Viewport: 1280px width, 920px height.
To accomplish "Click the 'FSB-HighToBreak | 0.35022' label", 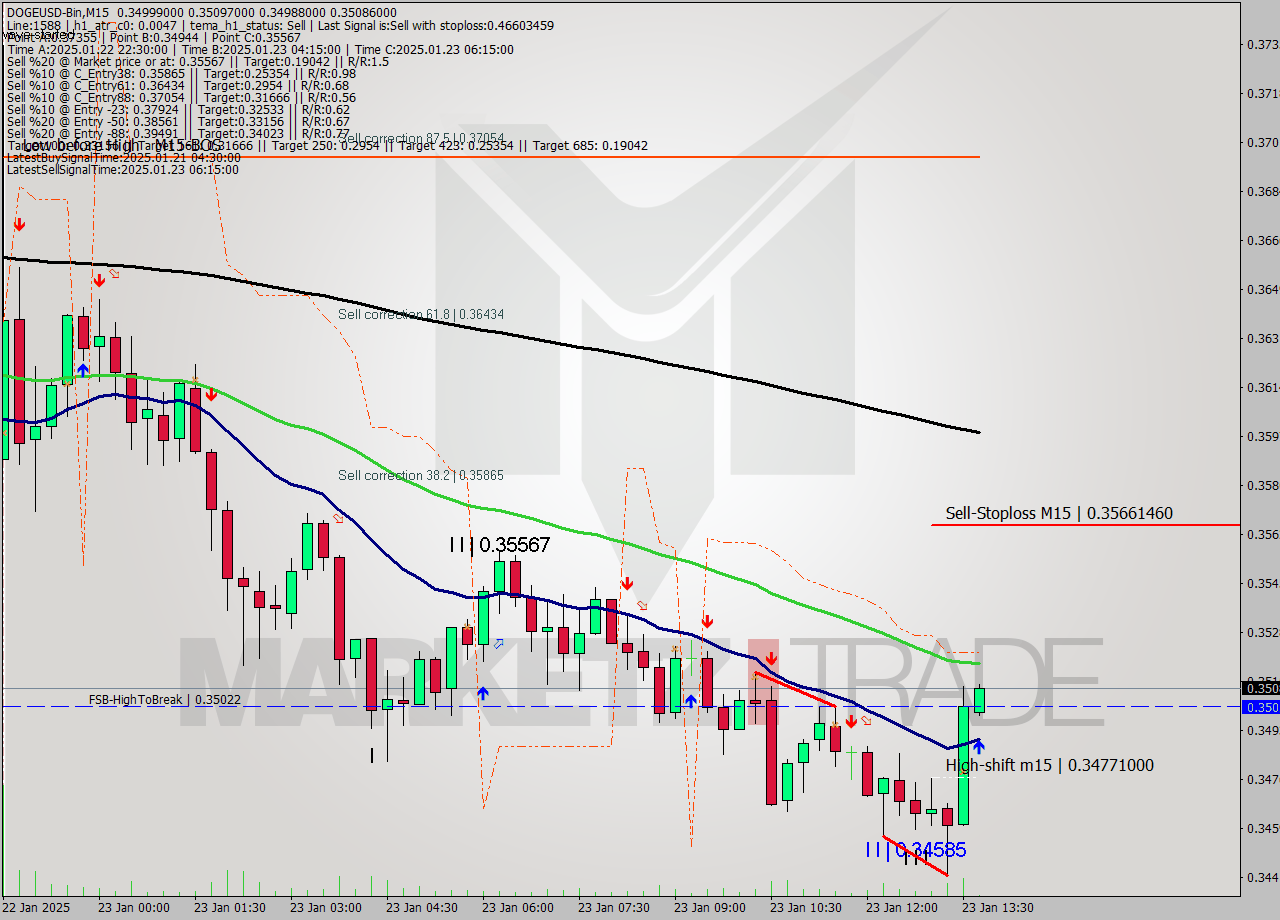I will coord(164,699).
